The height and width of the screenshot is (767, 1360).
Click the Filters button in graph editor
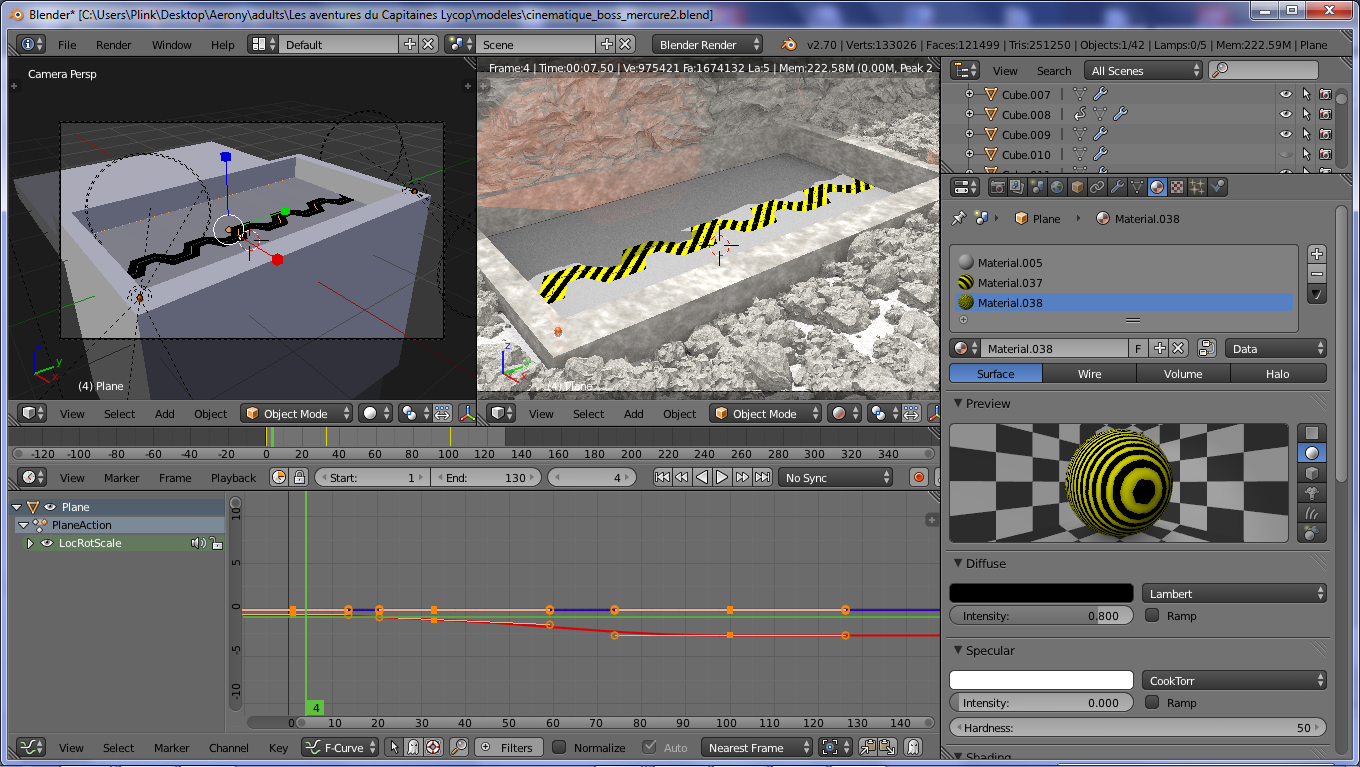click(x=508, y=747)
